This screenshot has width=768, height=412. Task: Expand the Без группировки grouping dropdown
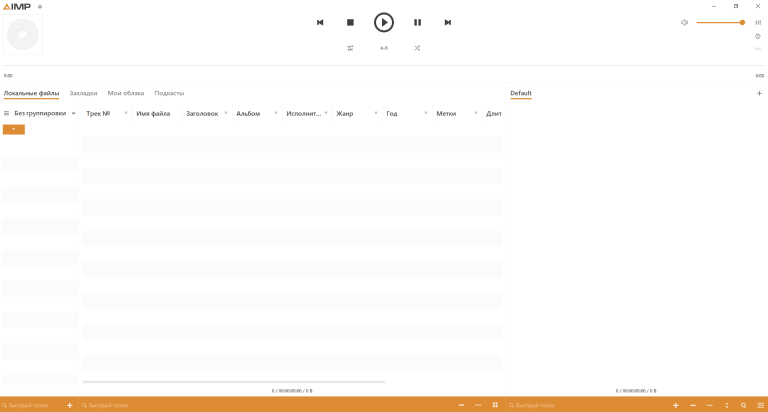point(73,114)
